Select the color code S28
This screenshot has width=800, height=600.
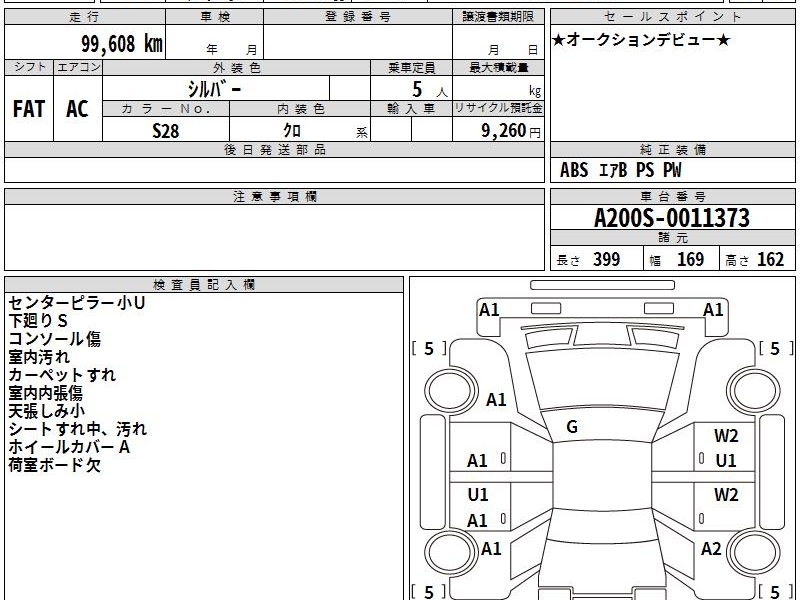[x=166, y=131]
